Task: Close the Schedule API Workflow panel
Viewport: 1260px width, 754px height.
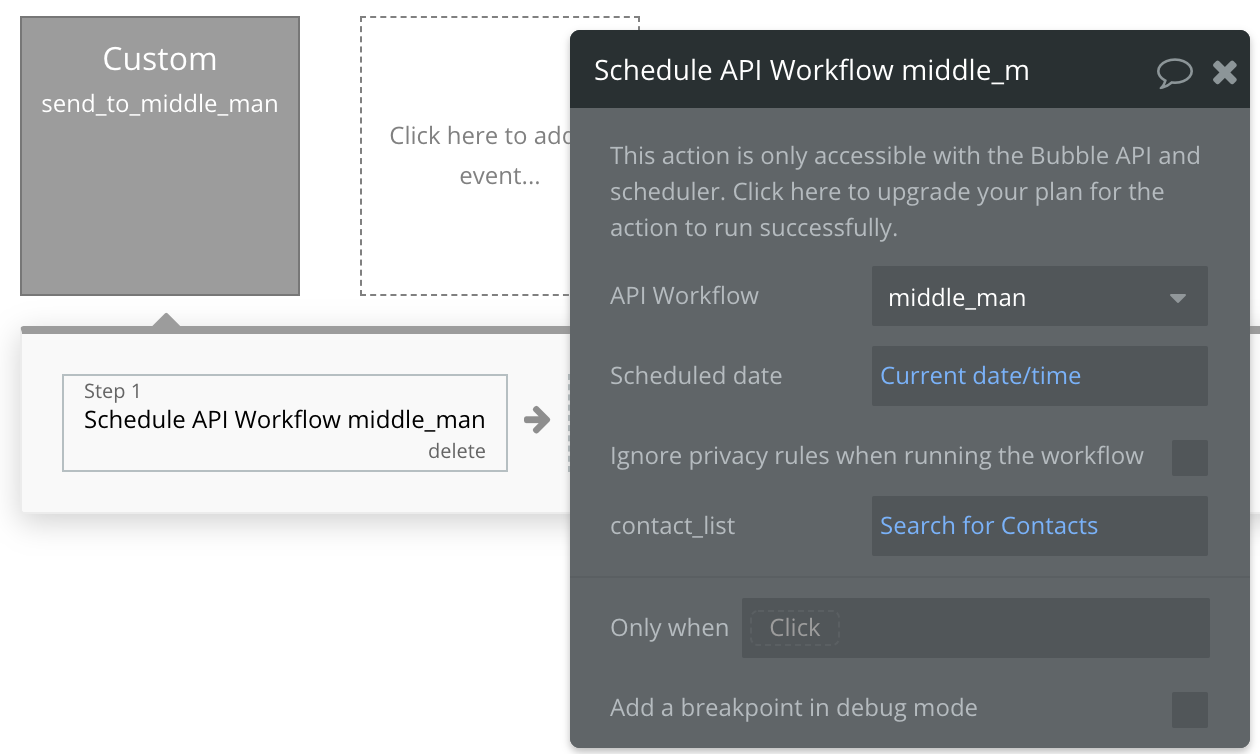Action: [1225, 72]
